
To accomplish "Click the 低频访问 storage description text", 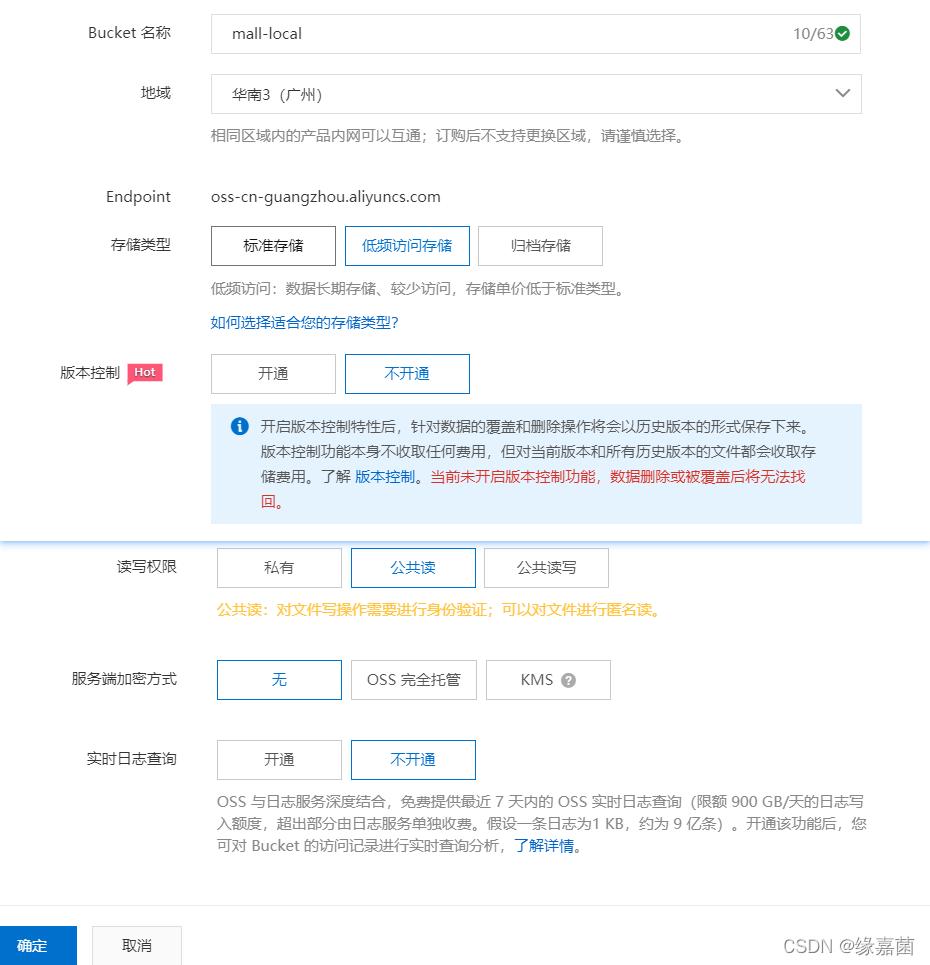I will click(419, 289).
